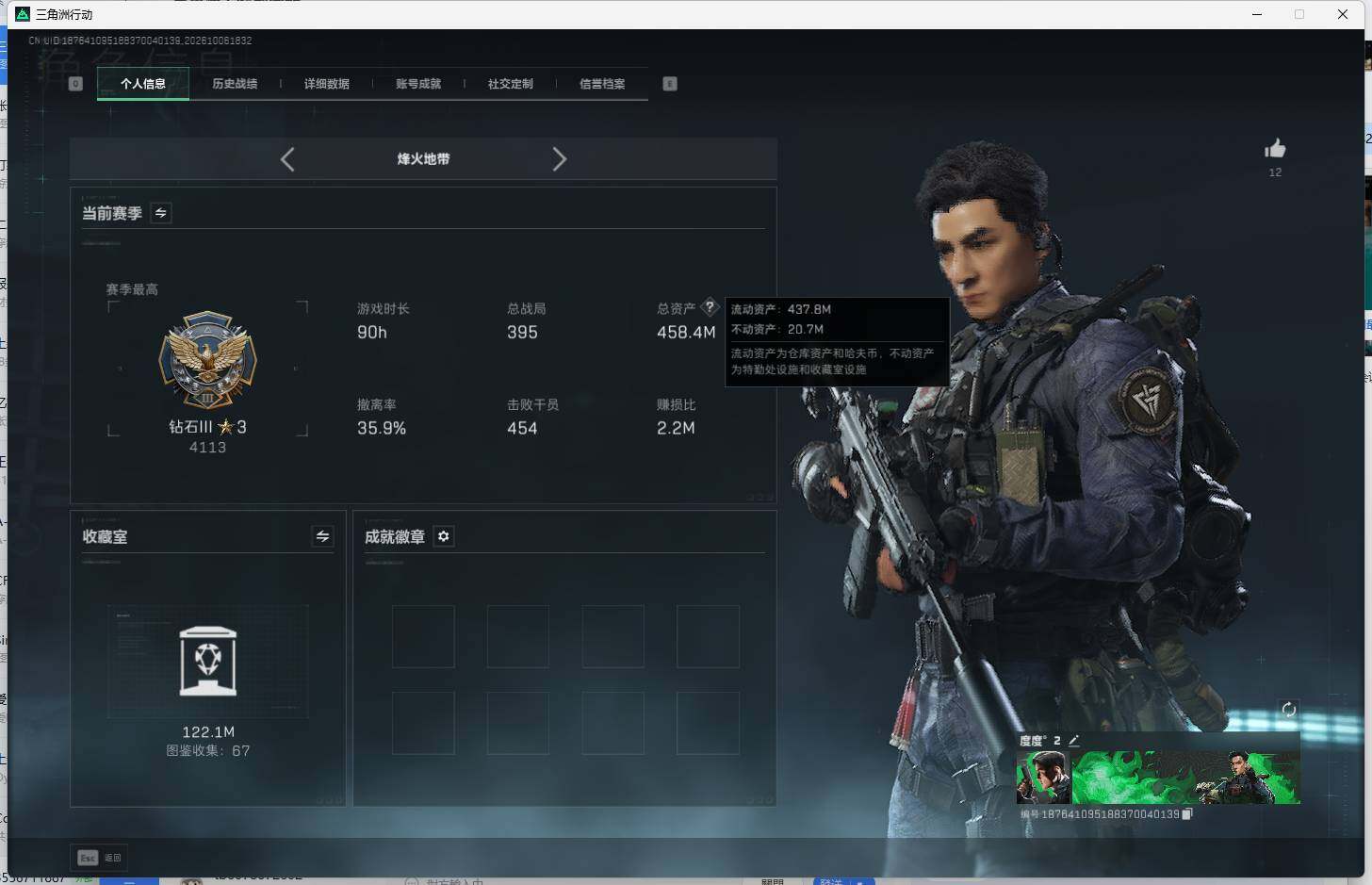Viewport: 1372px width, 885px height.
Task: Click the Esc 返回 back button
Action: click(x=100, y=858)
